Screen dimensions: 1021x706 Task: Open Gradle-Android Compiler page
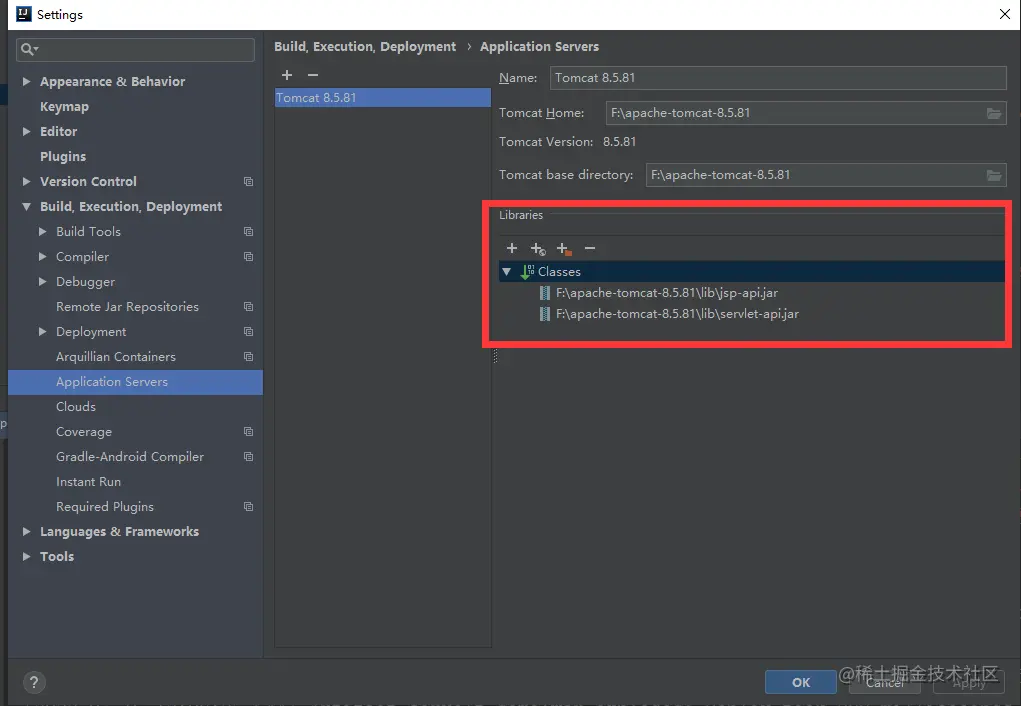point(130,457)
